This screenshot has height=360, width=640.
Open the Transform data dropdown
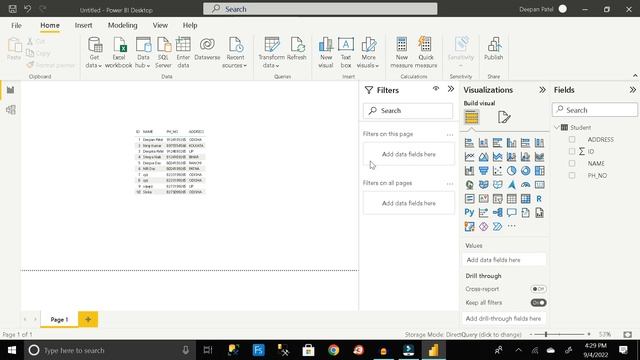(271, 53)
